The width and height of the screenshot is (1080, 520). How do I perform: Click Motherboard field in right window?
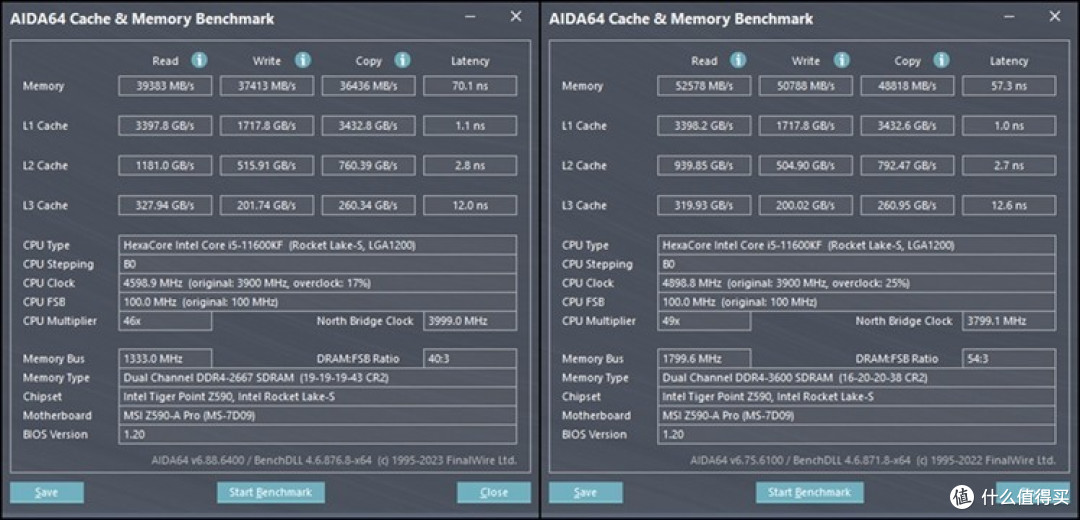pyautogui.click(x=856, y=415)
